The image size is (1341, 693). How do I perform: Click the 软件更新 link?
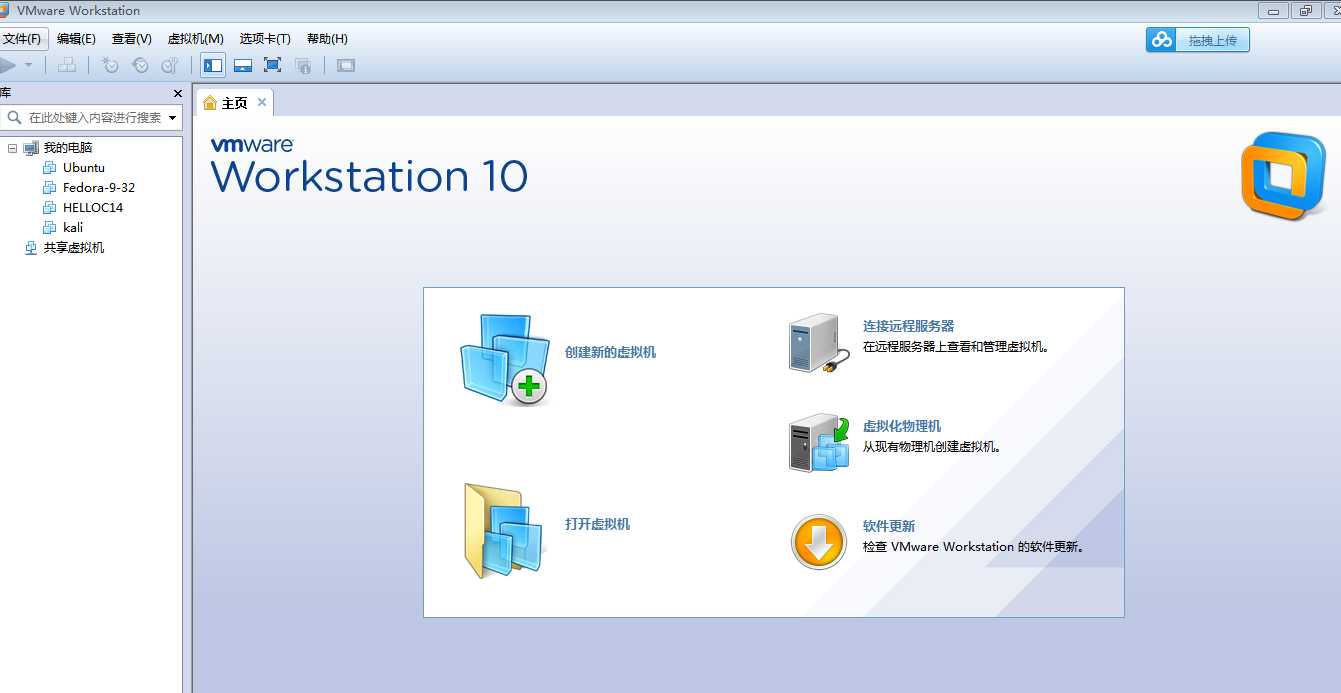click(888, 526)
